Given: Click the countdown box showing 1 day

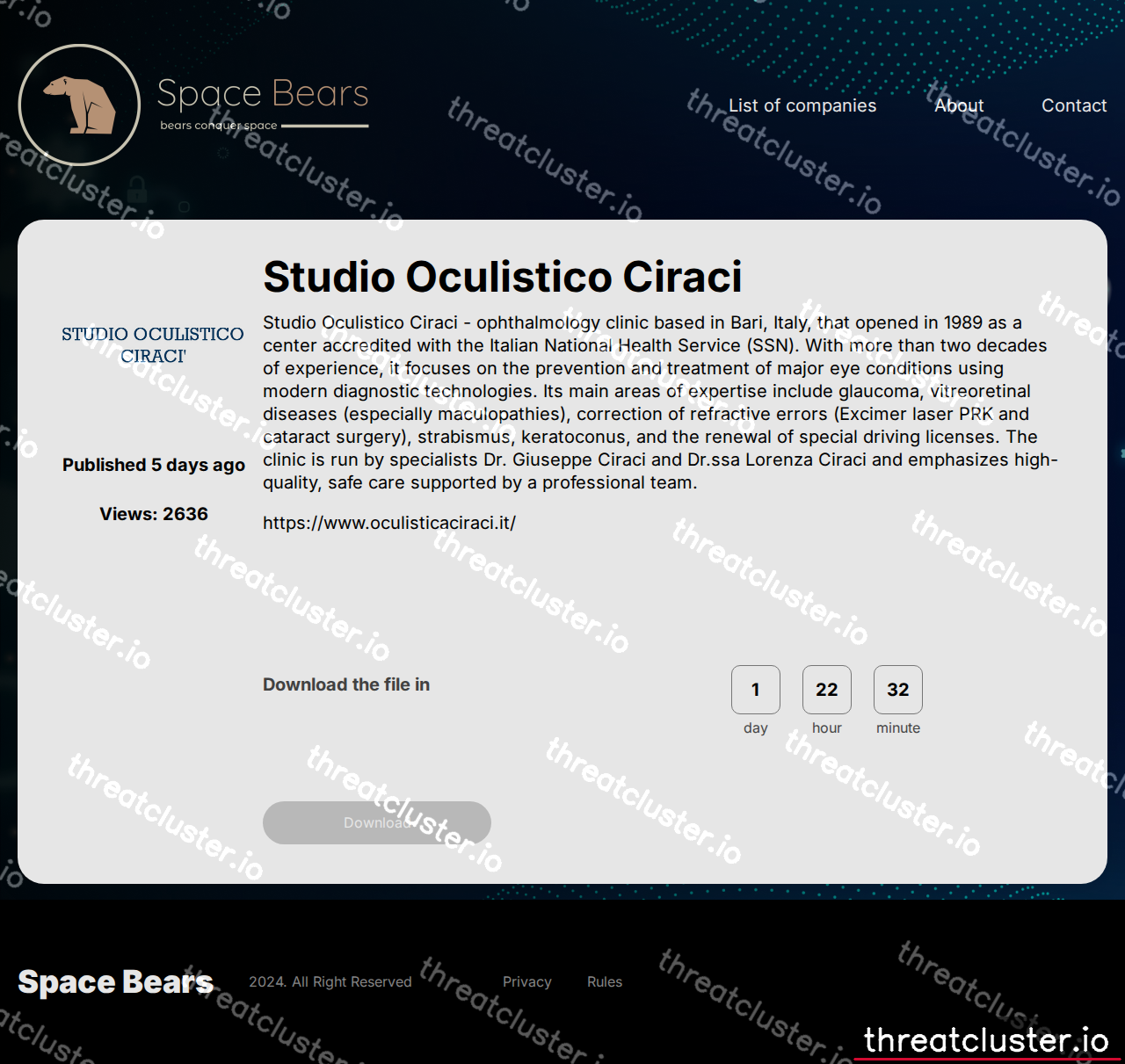Looking at the screenshot, I should [x=756, y=690].
